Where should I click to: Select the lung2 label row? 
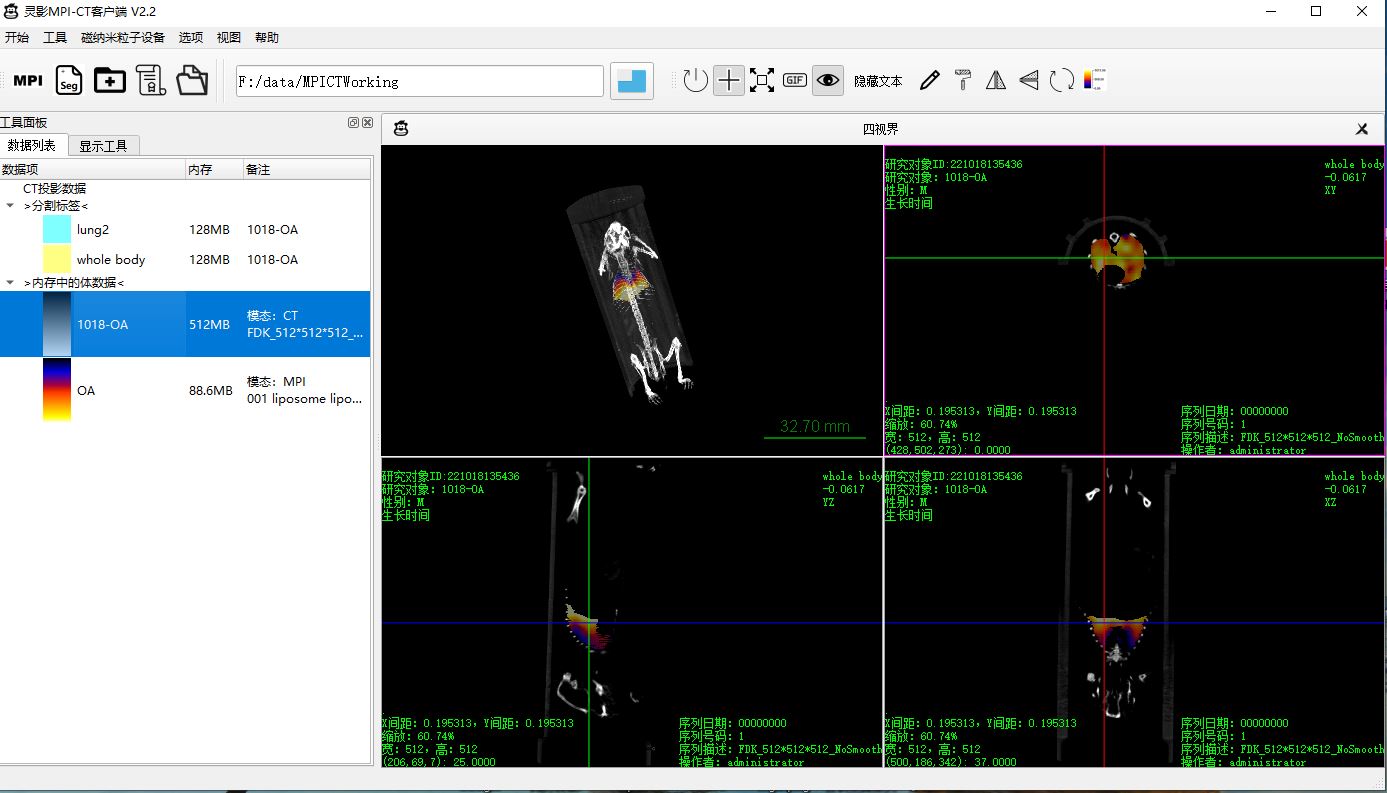coord(185,229)
